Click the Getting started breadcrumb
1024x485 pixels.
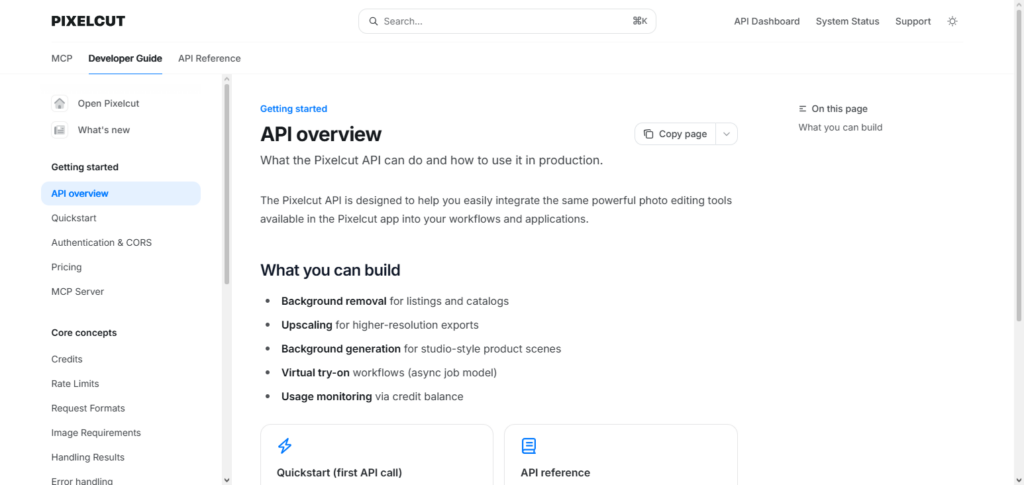click(293, 109)
